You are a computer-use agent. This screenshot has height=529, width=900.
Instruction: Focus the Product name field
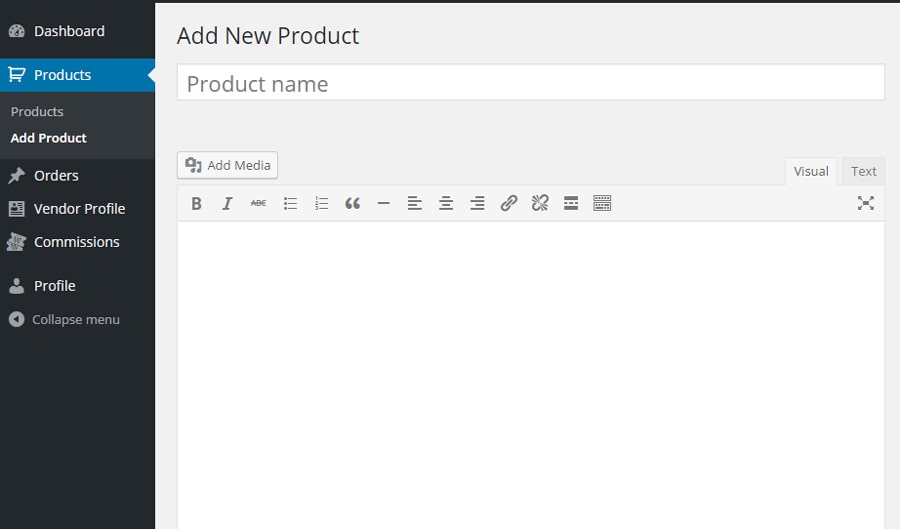click(x=531, y=83)
